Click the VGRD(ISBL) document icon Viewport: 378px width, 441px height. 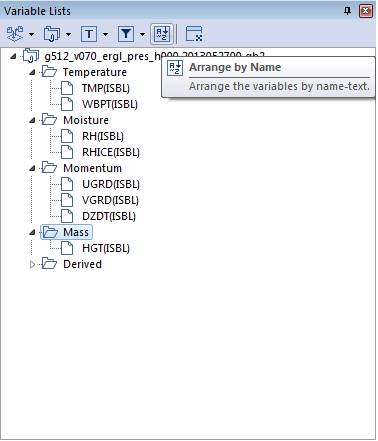point(67,200)
